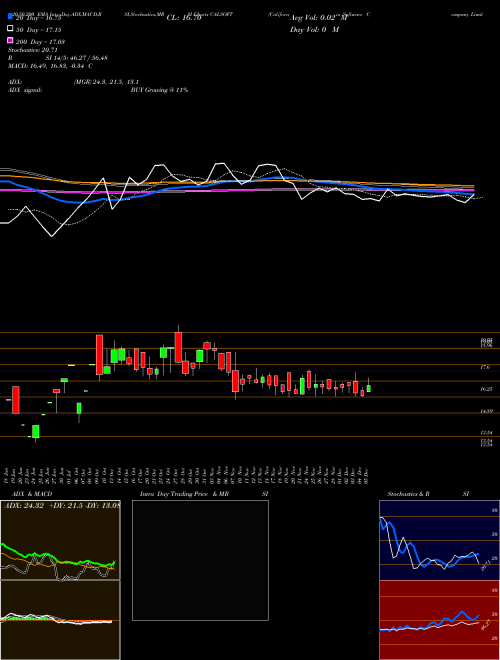Click the MACD sub-chart below ADX

pos(60,620)
